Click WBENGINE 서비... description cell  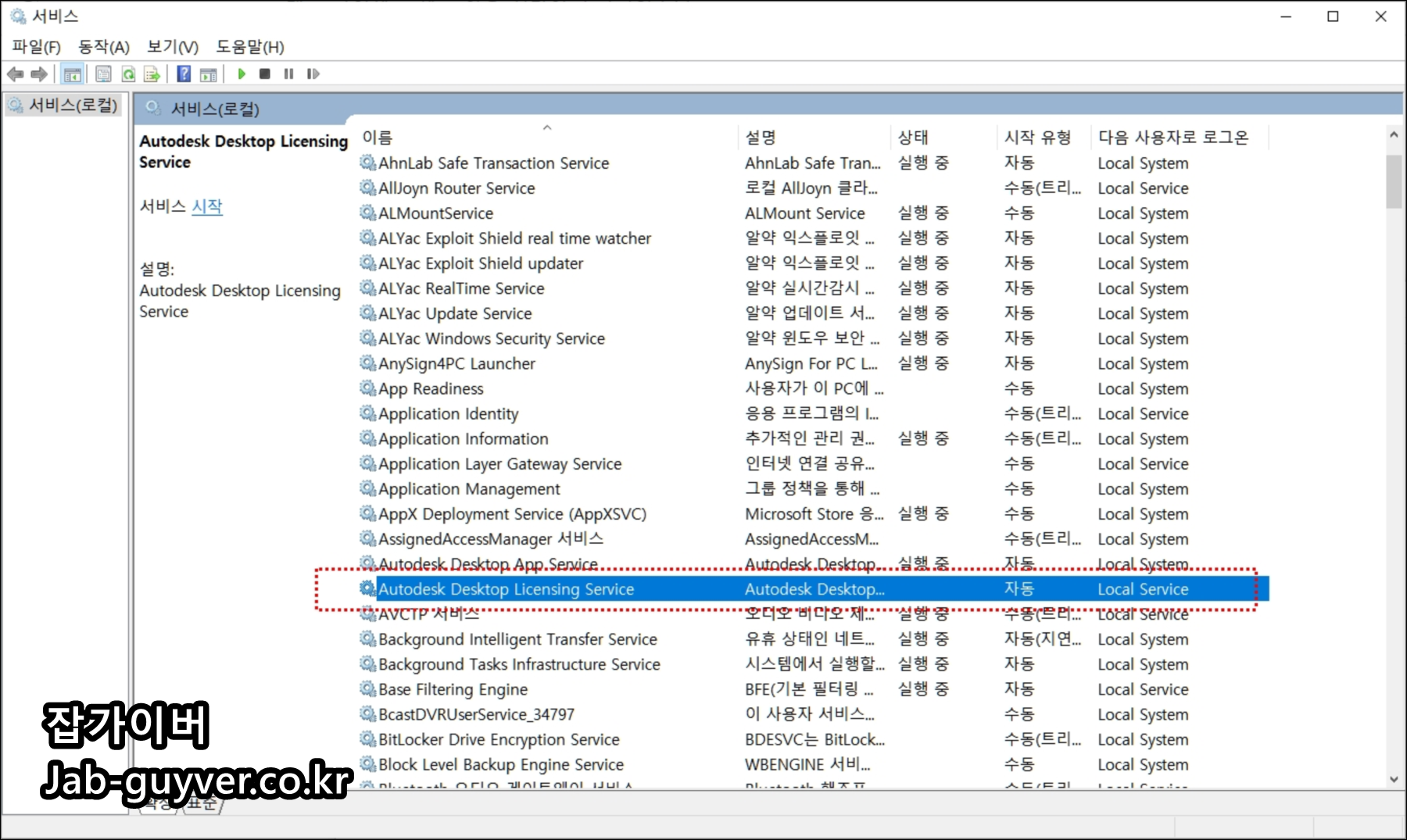807,764
